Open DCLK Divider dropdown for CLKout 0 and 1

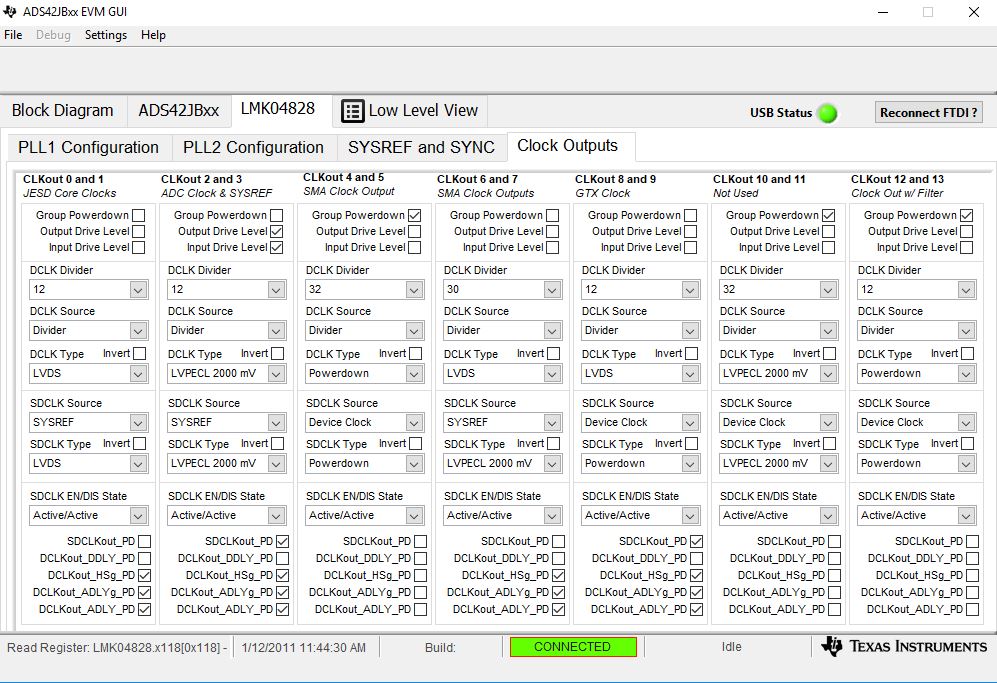tap(138, 290)
